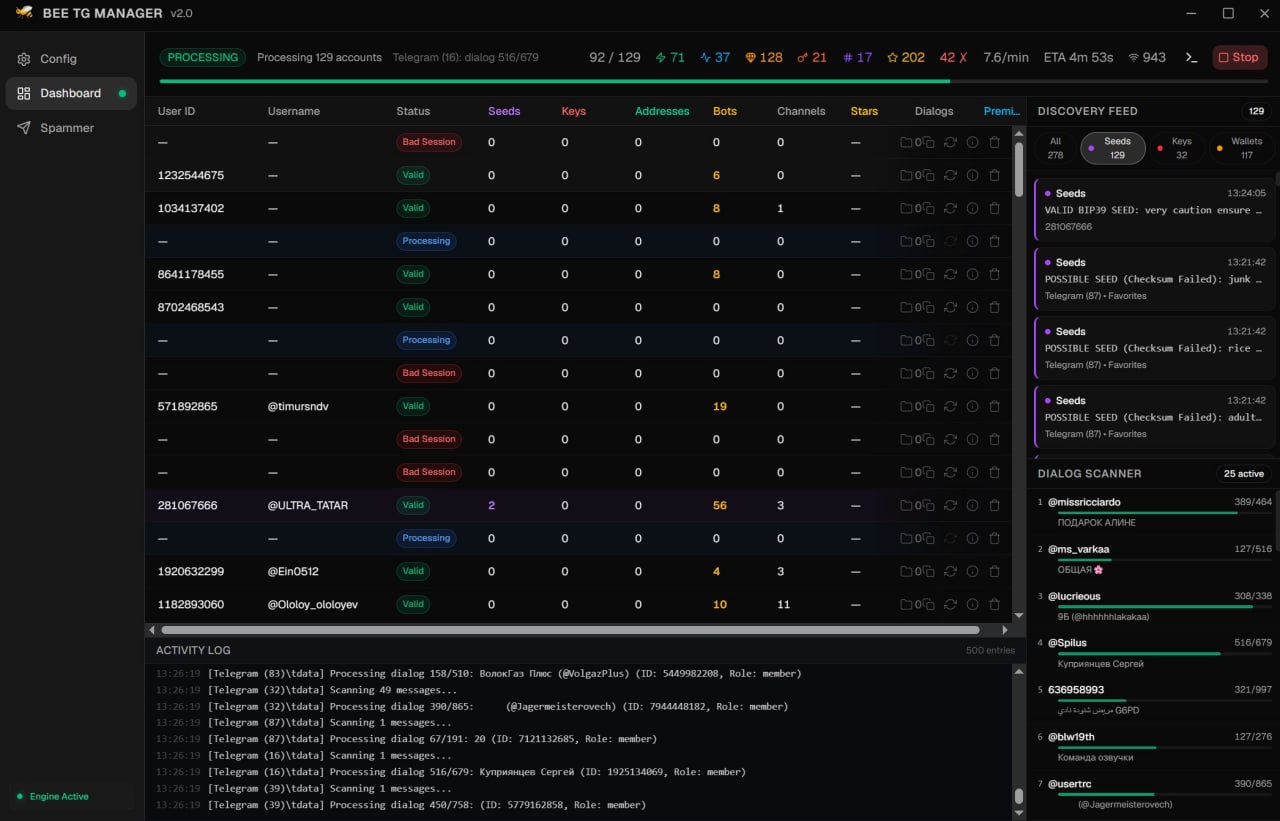Open the dialogs folder icon for user 1232544675
This screenshot has height=821, width=1280.
(x=906, y=175)
